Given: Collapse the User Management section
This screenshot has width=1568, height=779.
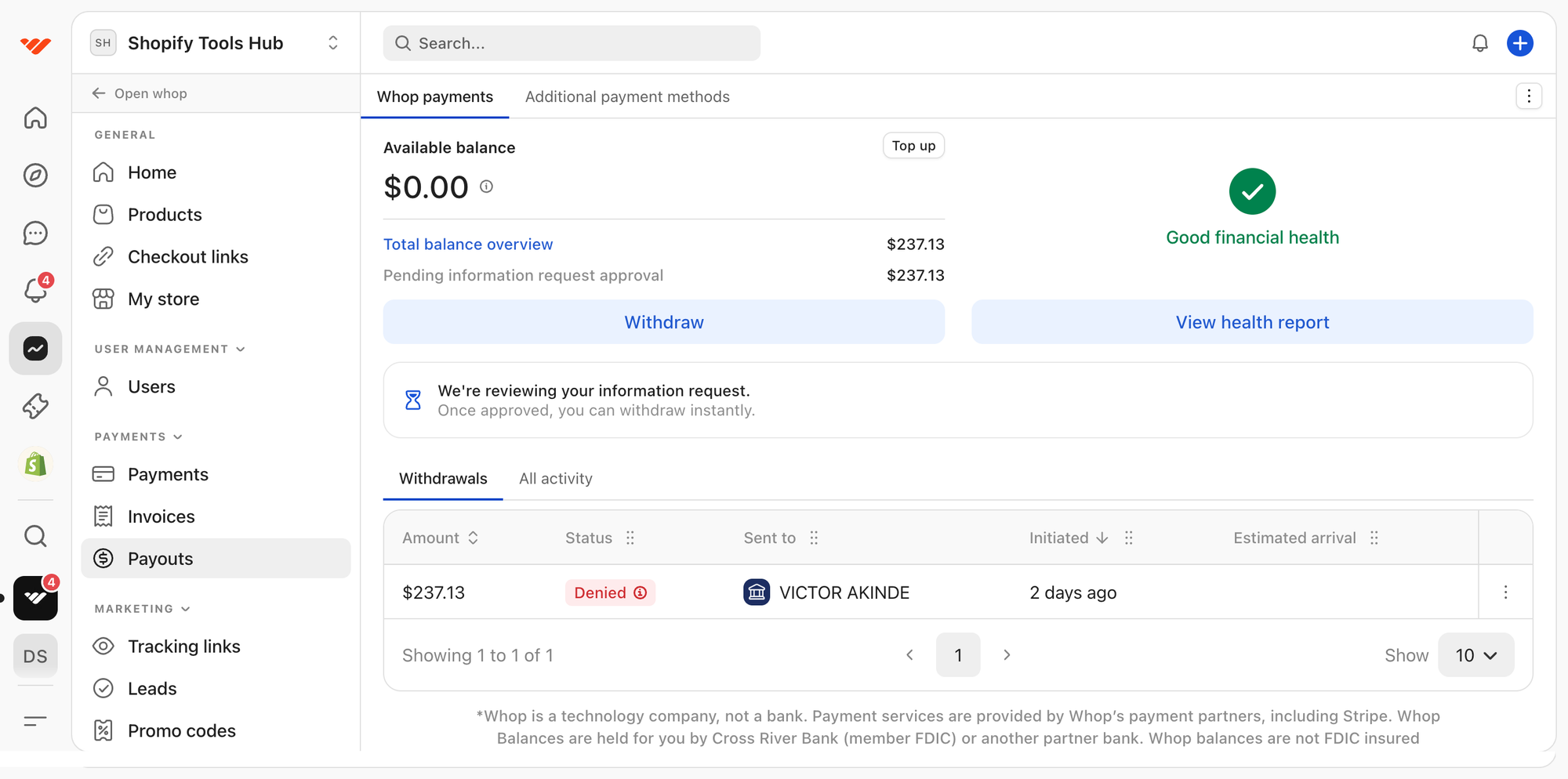Looking at the screenshot, I should coord(169,349).
